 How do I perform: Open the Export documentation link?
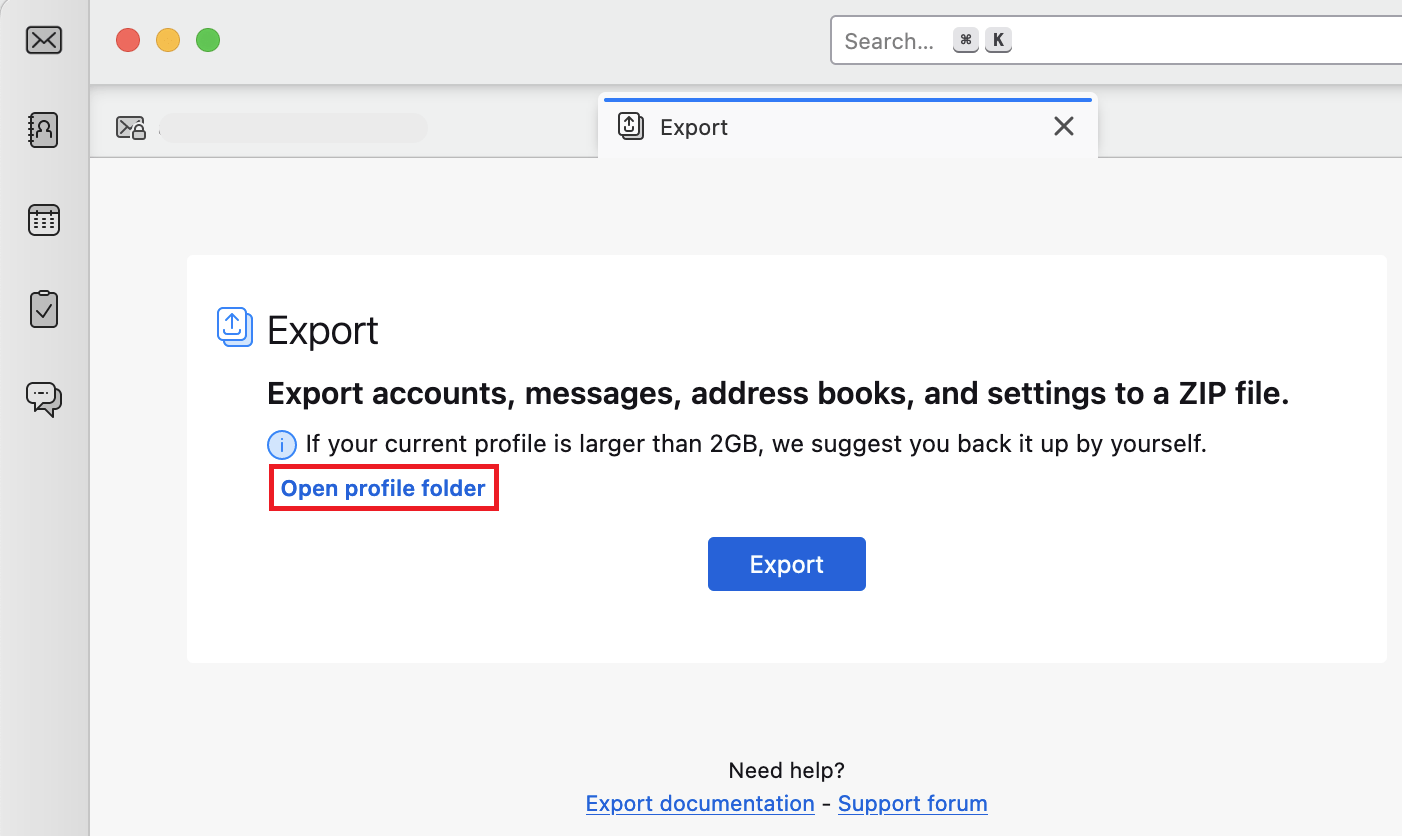[700, 804]
